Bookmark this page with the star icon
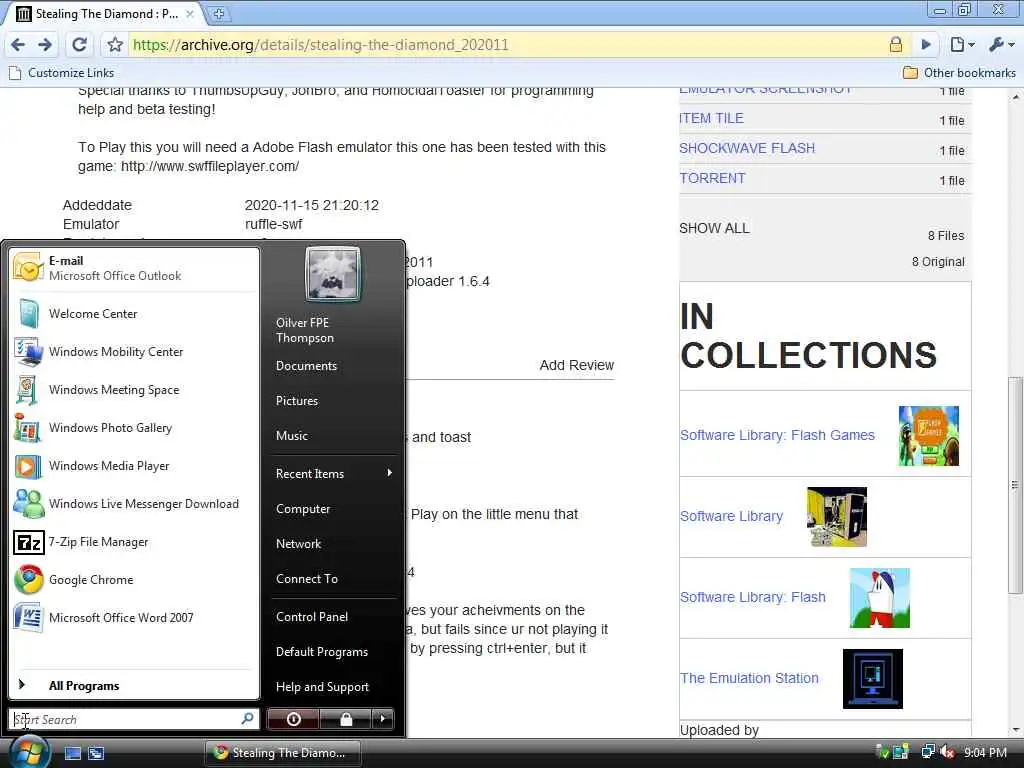The image size is (1024, 768). pyautogui.click(x=115, y=44)
